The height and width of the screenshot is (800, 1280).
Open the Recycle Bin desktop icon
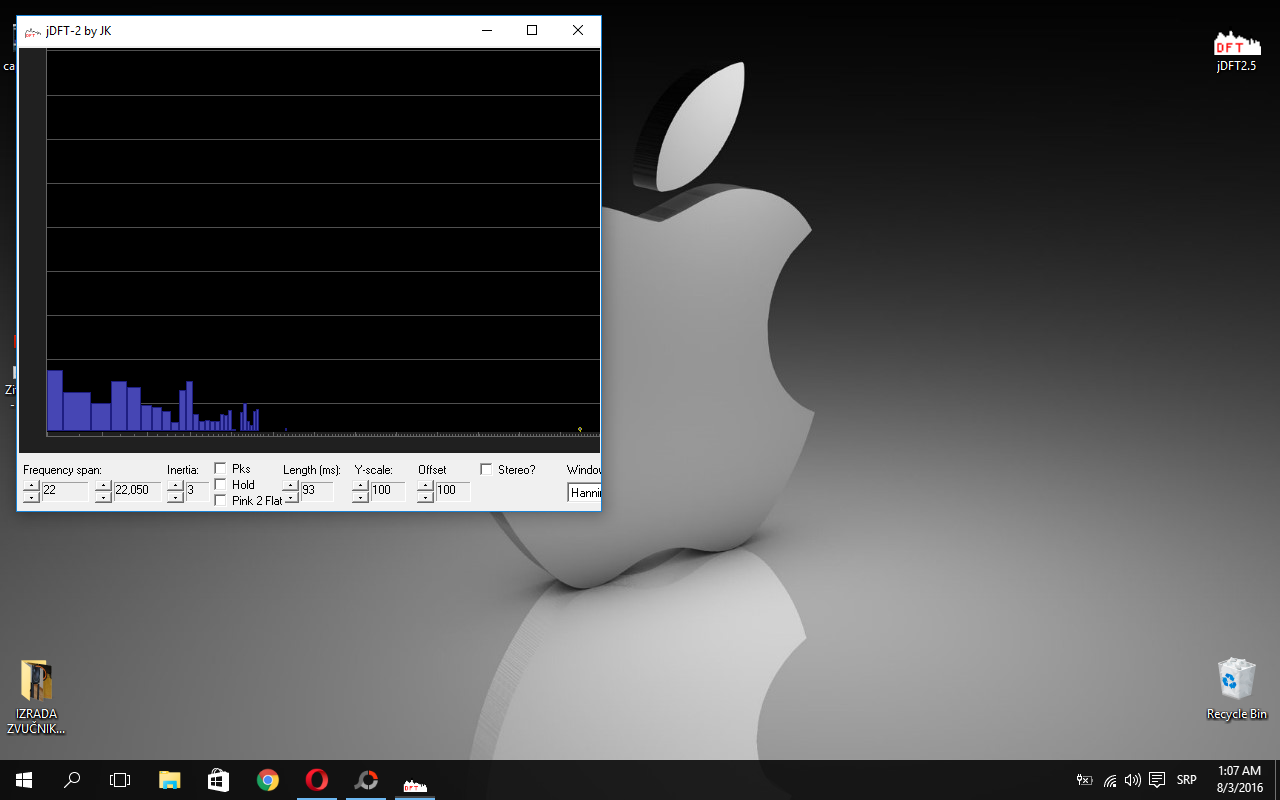1236,688
